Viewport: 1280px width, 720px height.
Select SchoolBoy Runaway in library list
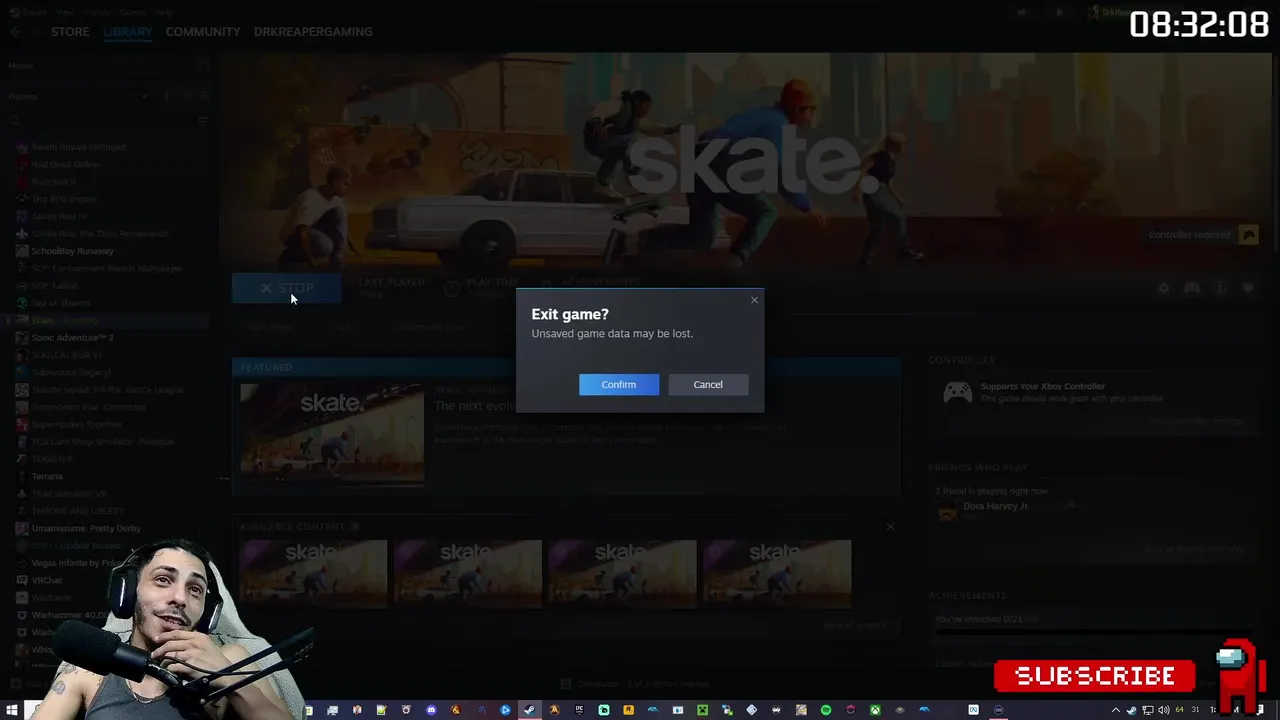72,251
